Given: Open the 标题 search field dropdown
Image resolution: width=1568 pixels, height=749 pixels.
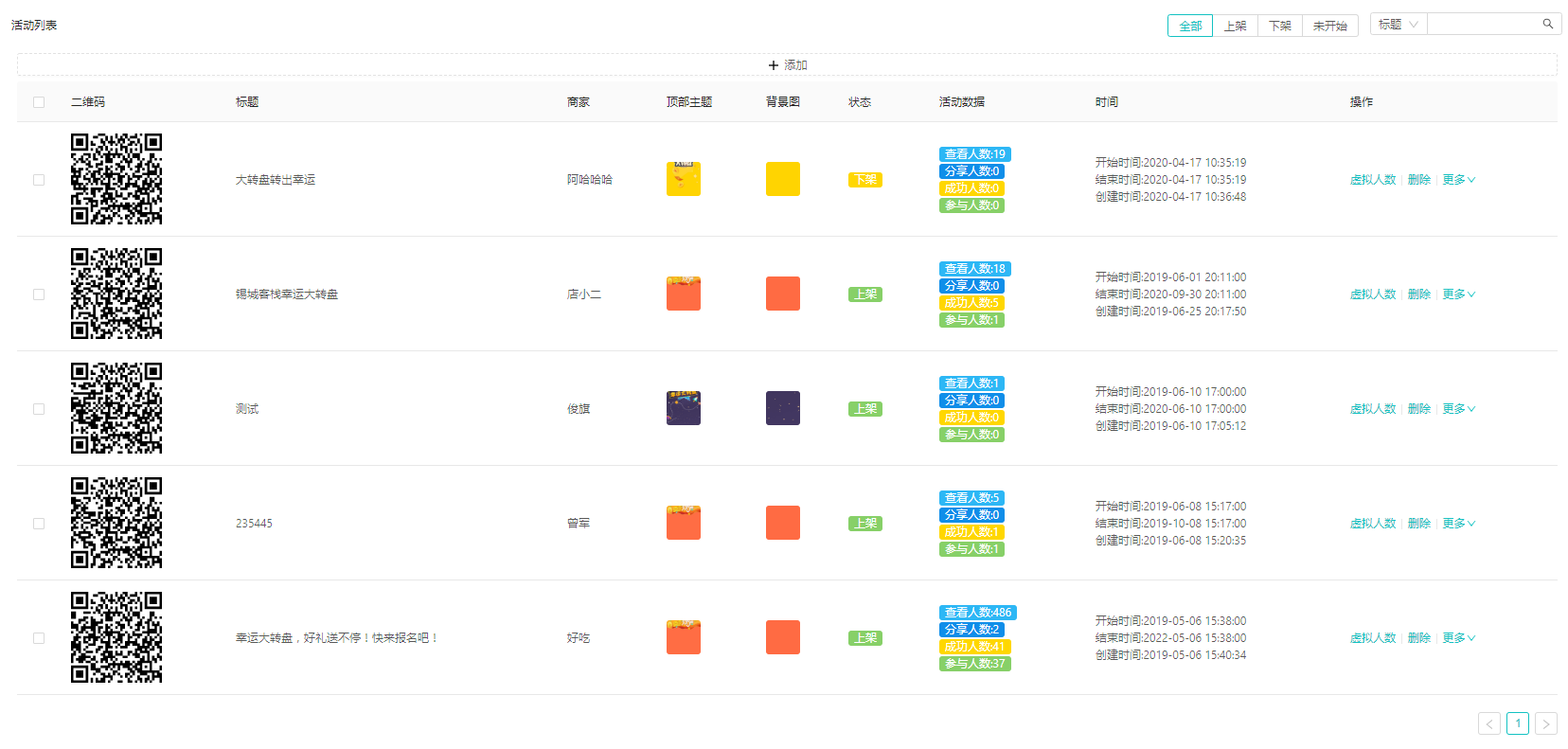Looking at the screenshot, I should tap(1399, 25).
